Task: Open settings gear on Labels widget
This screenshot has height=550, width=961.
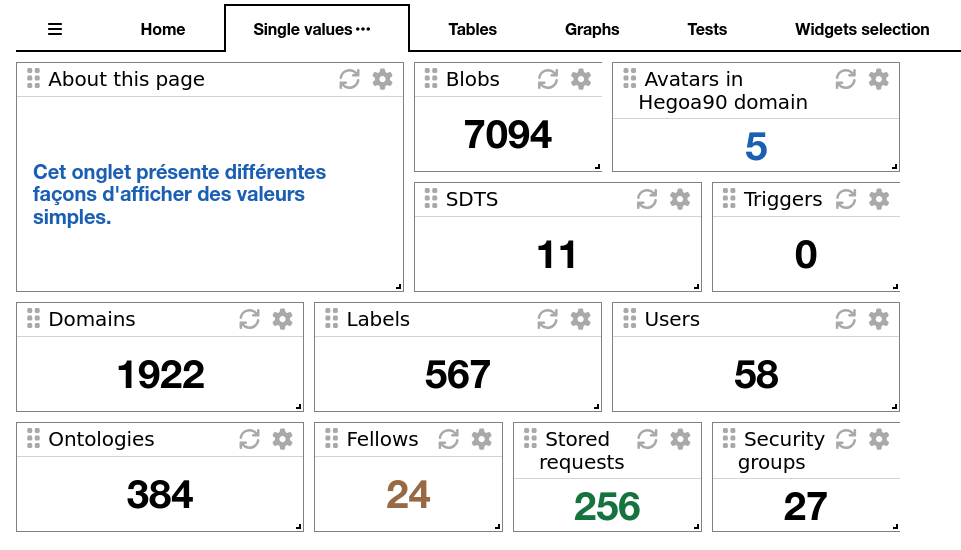Action: click(x=581, y=319)
